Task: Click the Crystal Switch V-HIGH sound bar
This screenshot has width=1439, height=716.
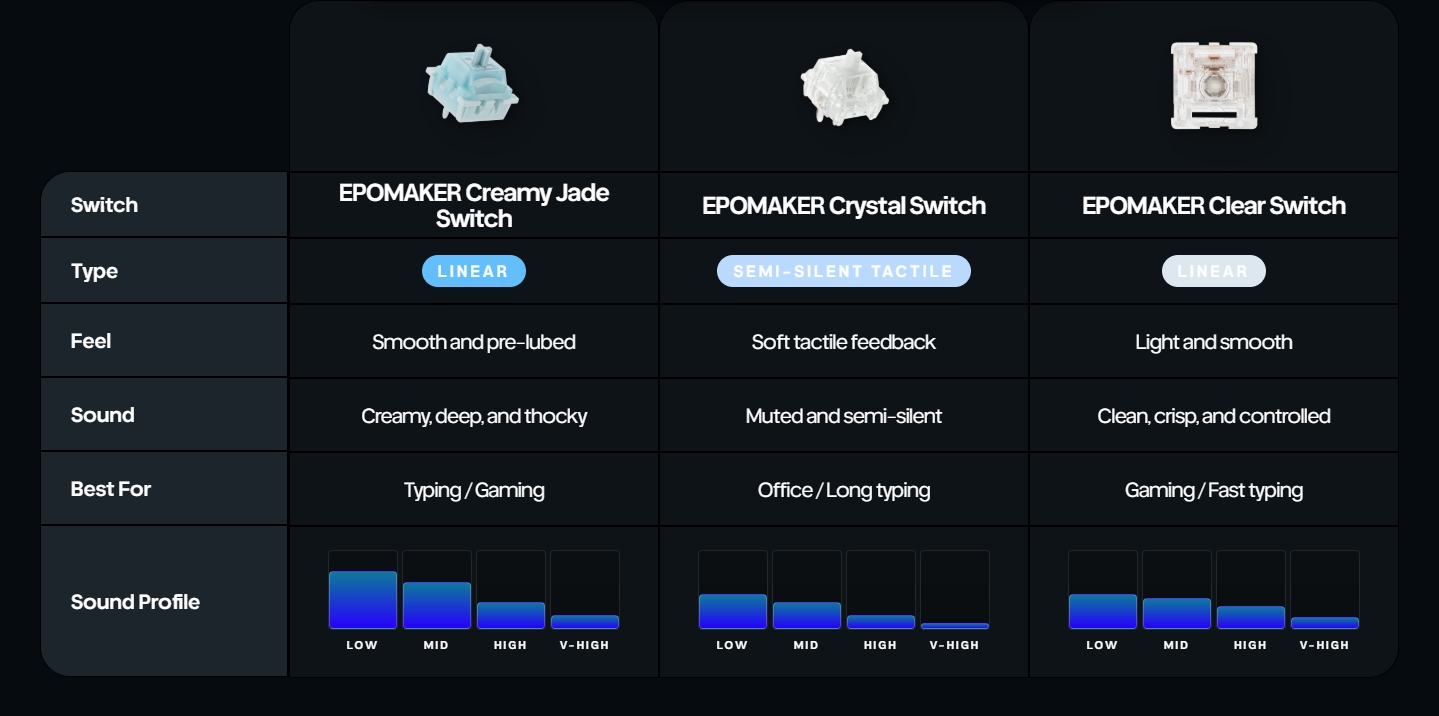Action: [x=955, y=626]
